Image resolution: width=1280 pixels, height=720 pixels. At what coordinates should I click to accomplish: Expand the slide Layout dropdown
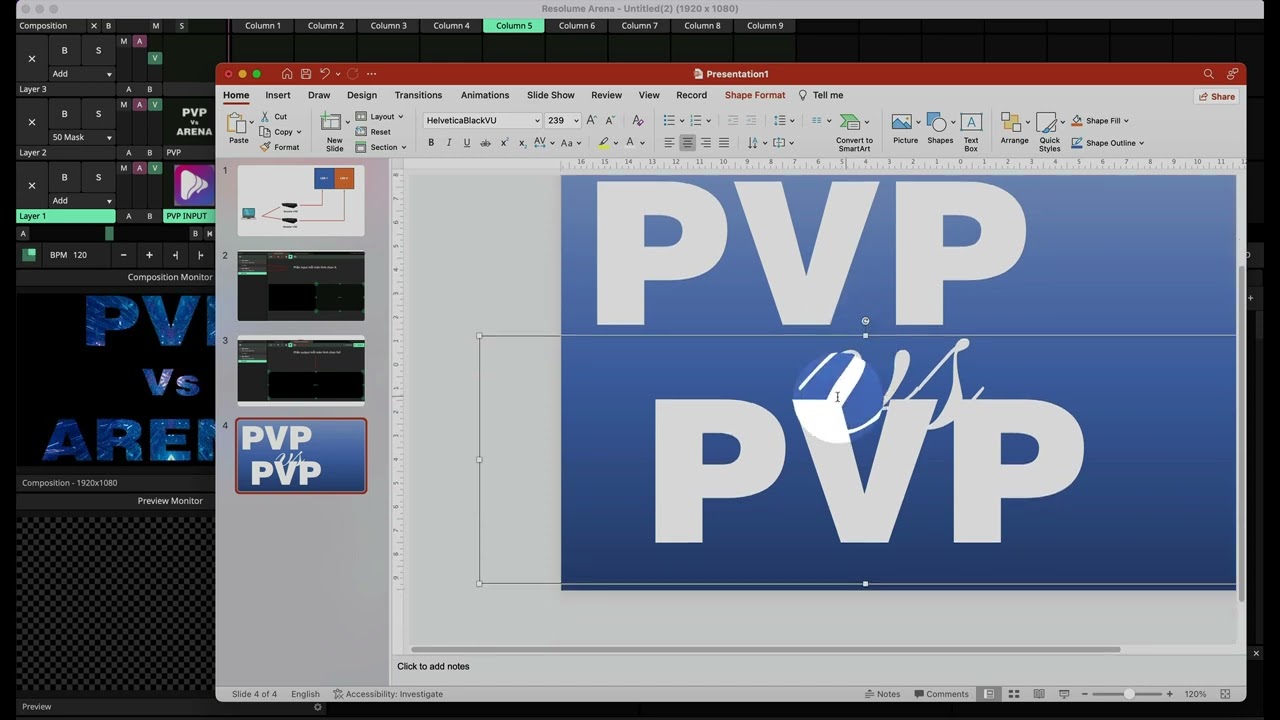[x=379, y=117]
